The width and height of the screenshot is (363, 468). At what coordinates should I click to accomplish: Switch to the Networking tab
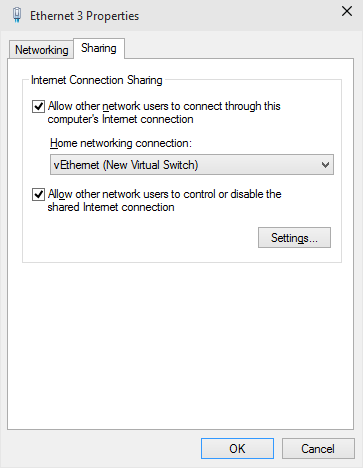point(41,50)
